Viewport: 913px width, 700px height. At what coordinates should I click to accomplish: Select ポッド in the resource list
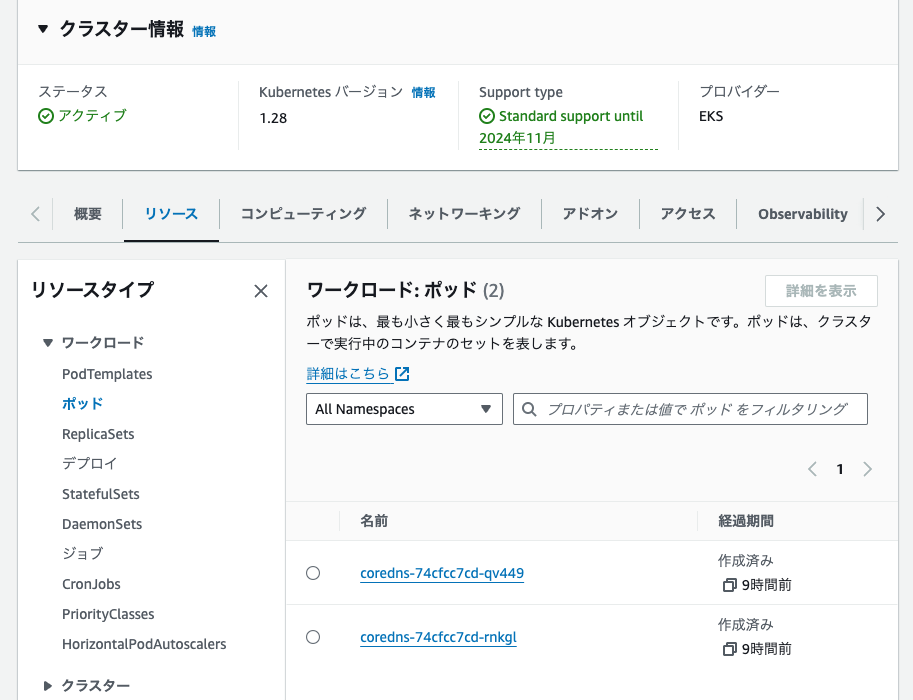point(82,404)
